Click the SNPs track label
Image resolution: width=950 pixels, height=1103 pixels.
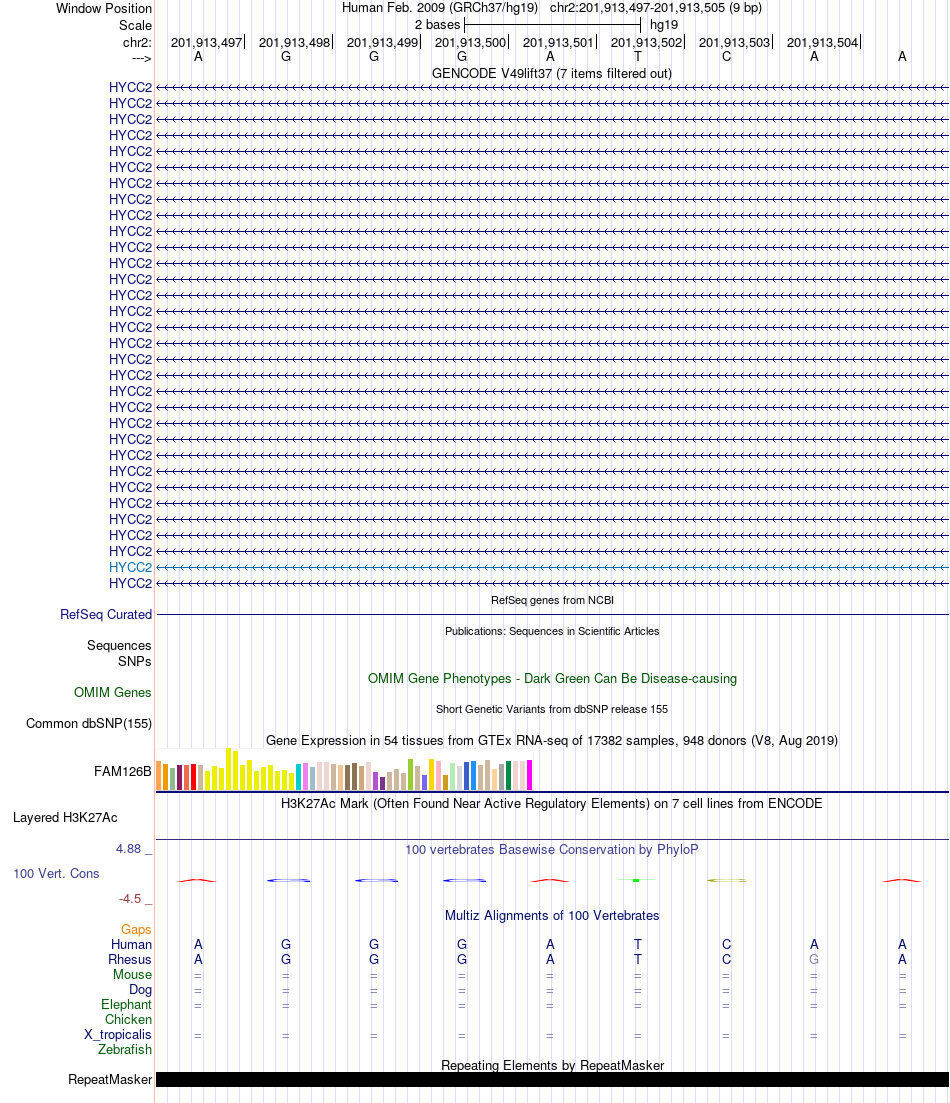pos(134,661)
